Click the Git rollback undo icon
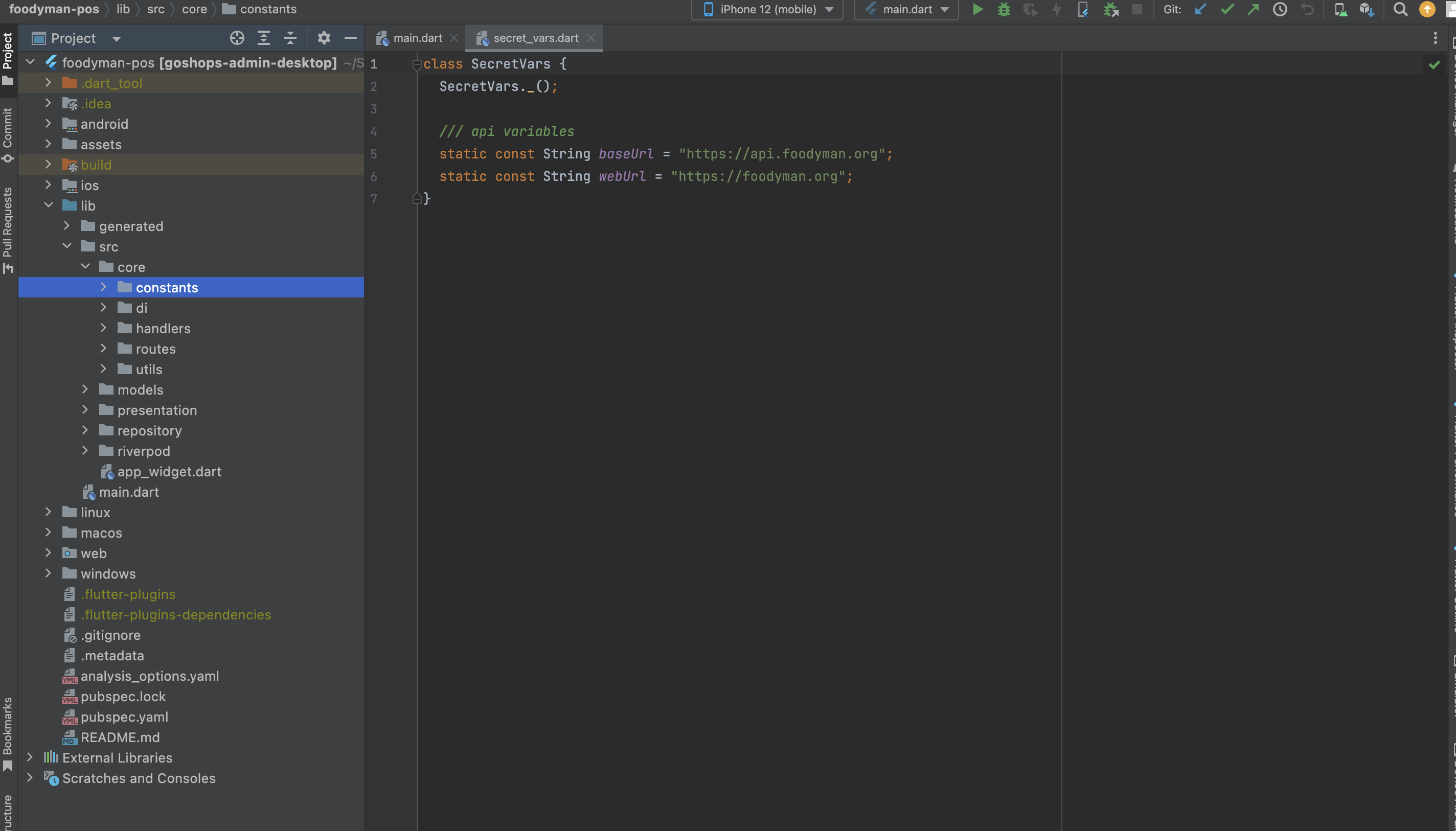 [1307, 9]
